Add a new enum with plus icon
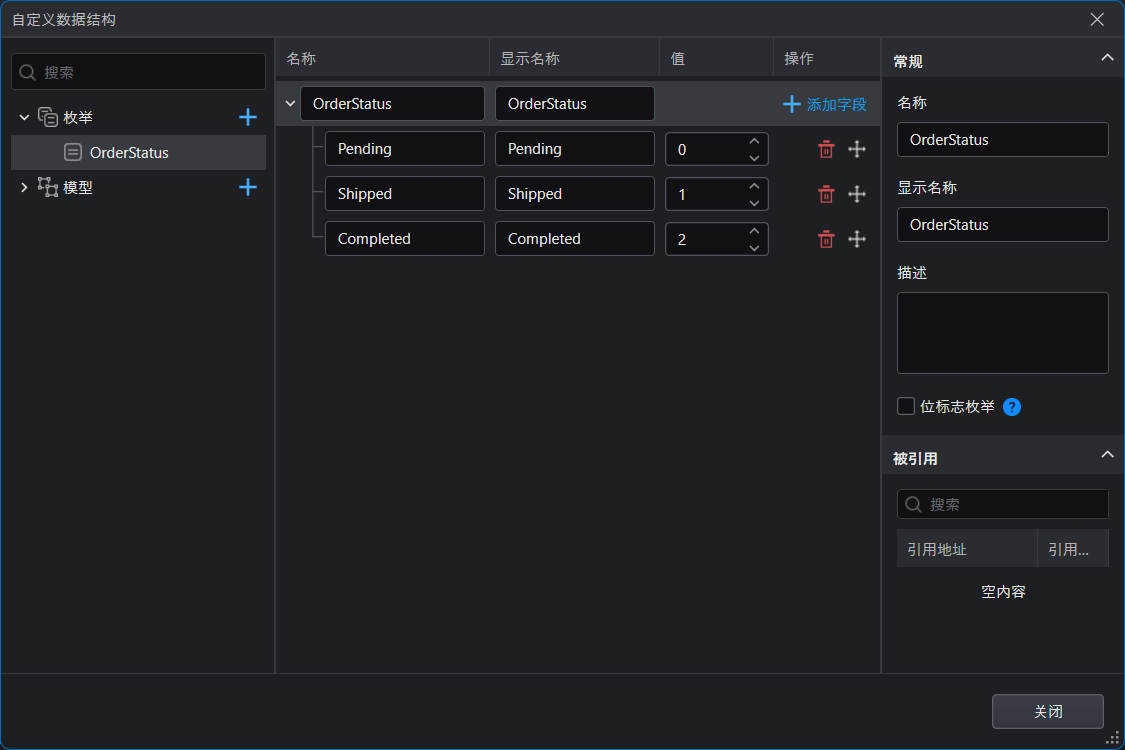The image size is (1125, 750). tap(248, 117)
